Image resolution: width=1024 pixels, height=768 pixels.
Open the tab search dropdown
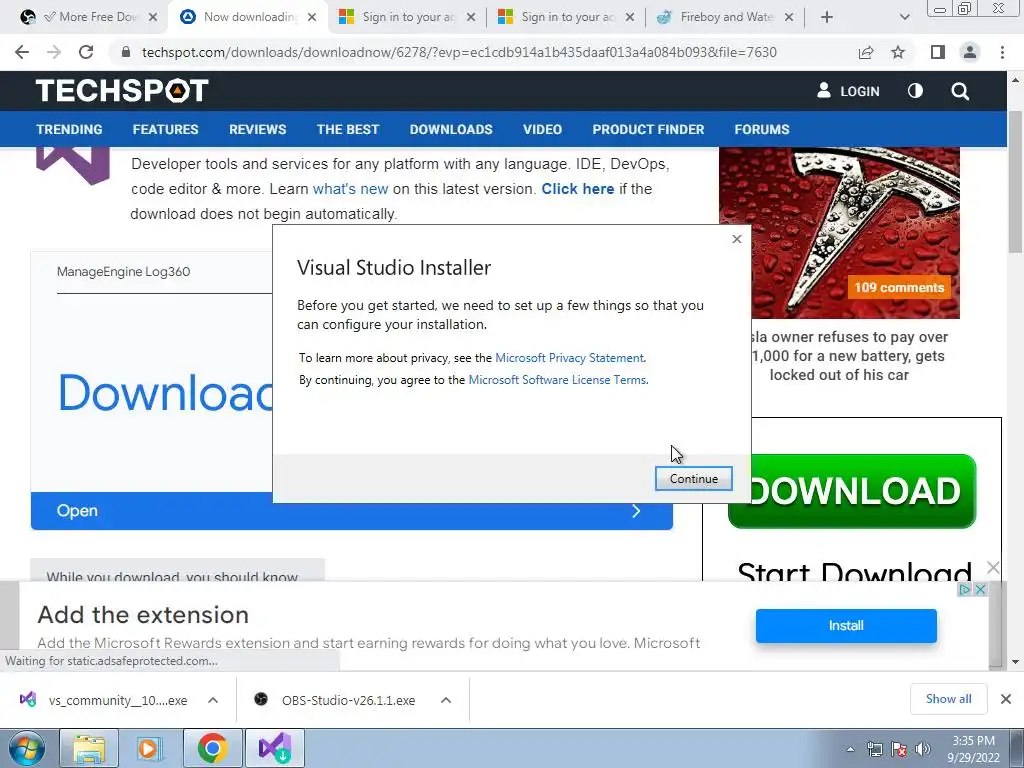pos(904,17)
